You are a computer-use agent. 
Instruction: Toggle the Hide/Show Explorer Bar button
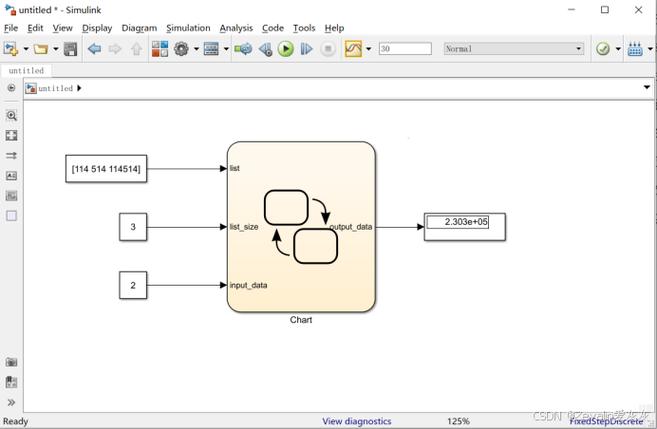[12, 88]
